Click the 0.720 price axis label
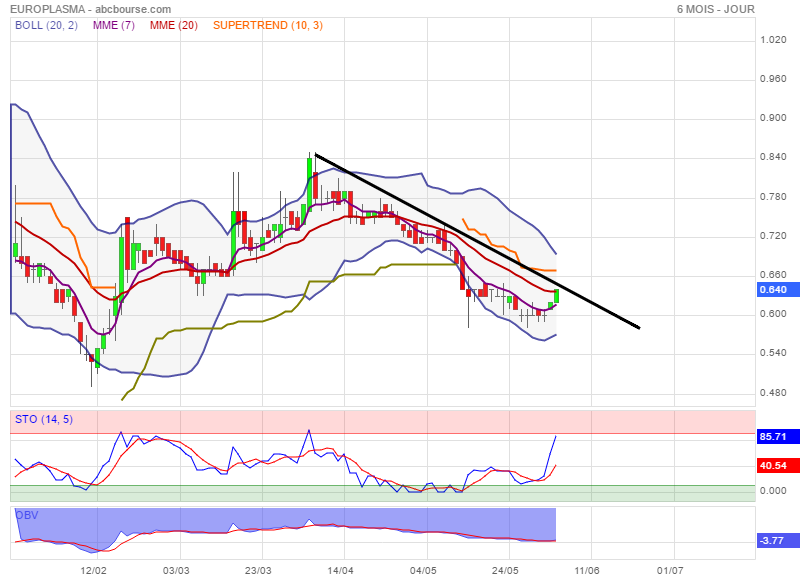Image resolution: width=800 pixels, height=580 pixels. click(x=773, y=236)
